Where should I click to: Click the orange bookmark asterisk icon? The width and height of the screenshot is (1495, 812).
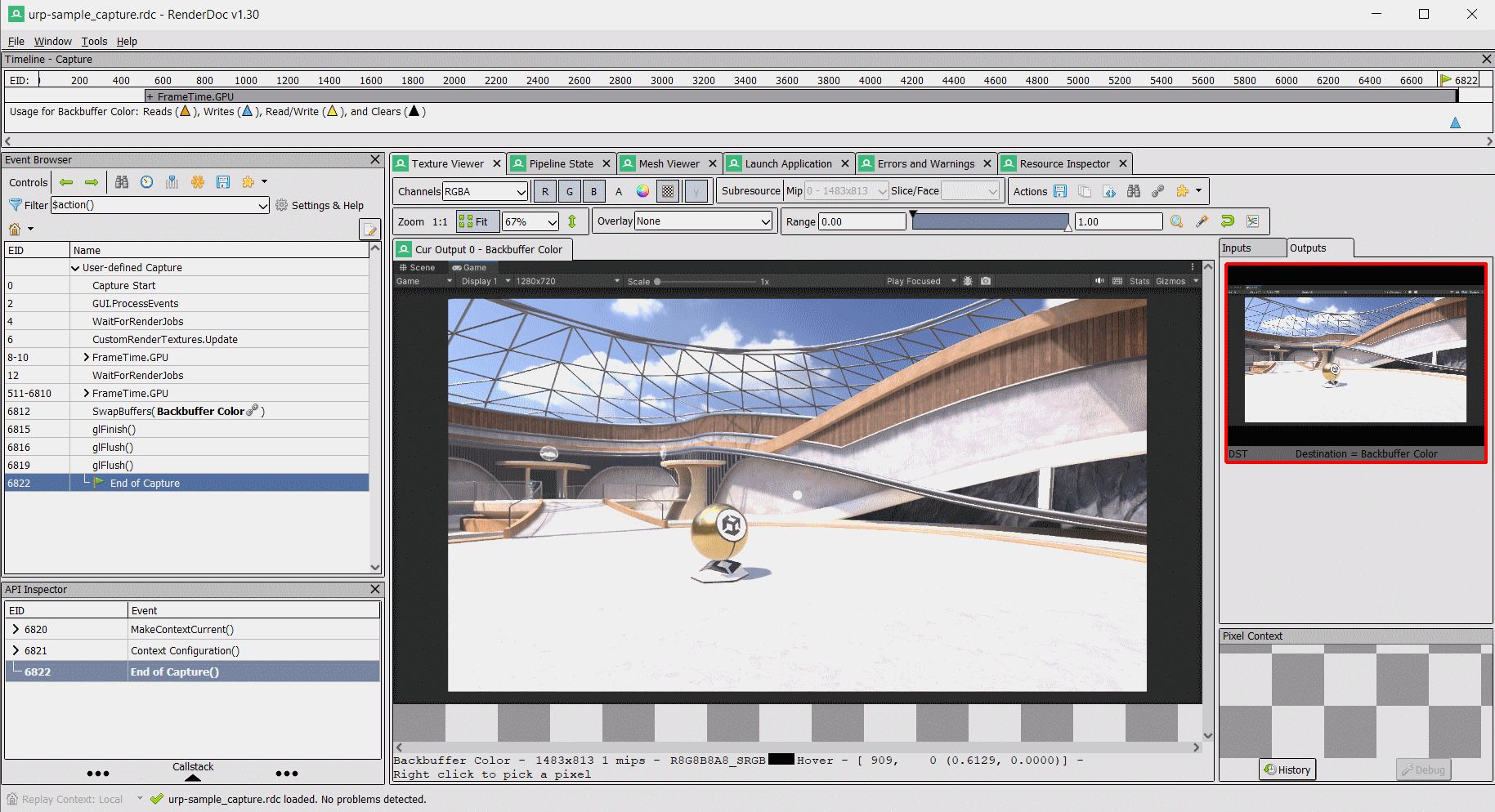pyautogui.click(x=198, y=181)
